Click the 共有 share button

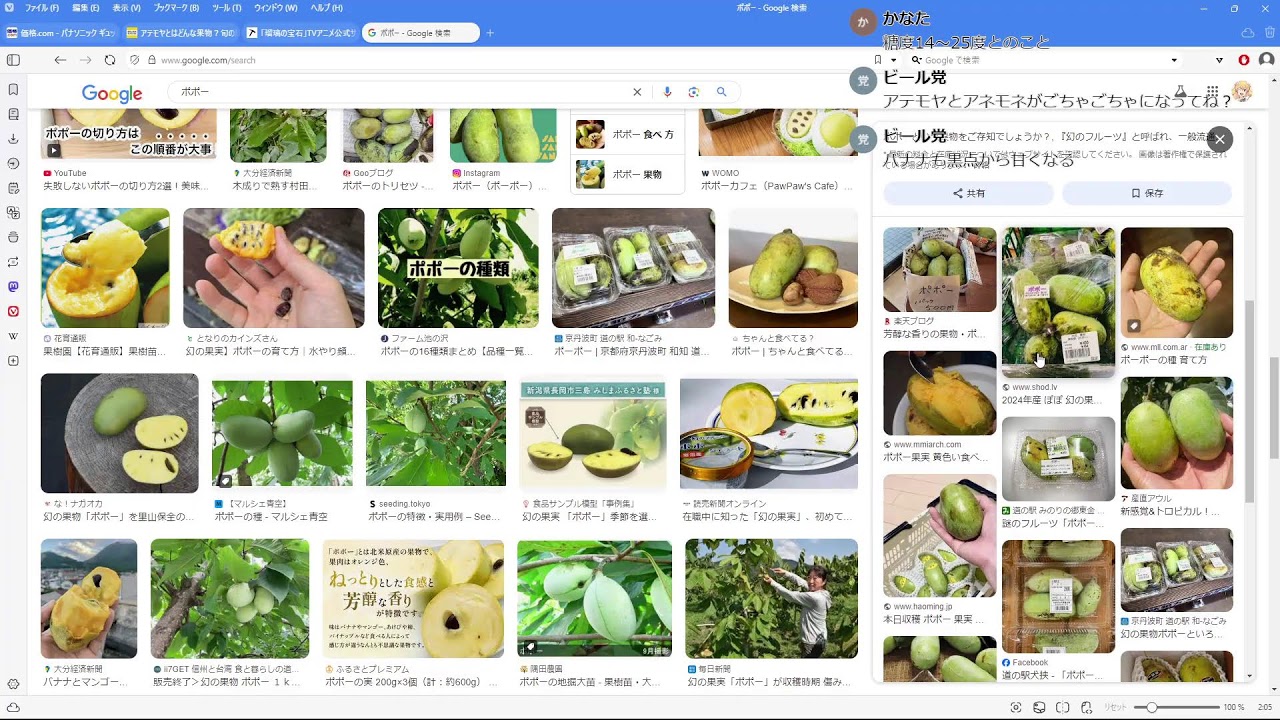968,193
